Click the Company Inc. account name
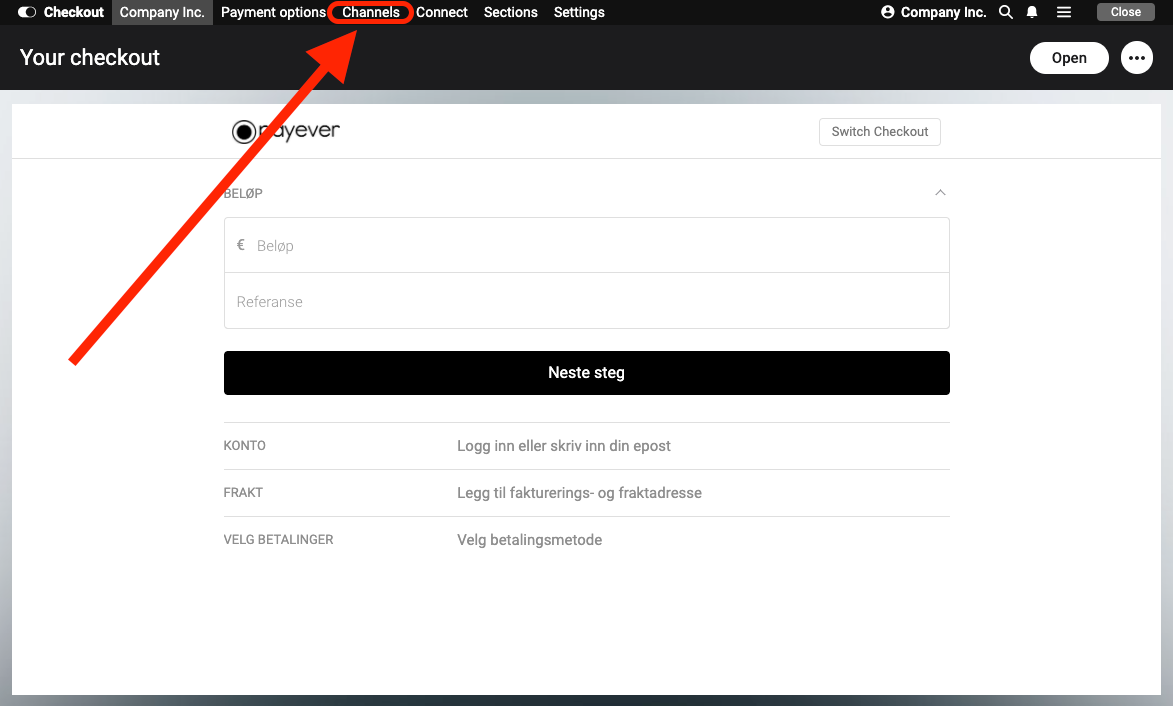 point(943,12)
